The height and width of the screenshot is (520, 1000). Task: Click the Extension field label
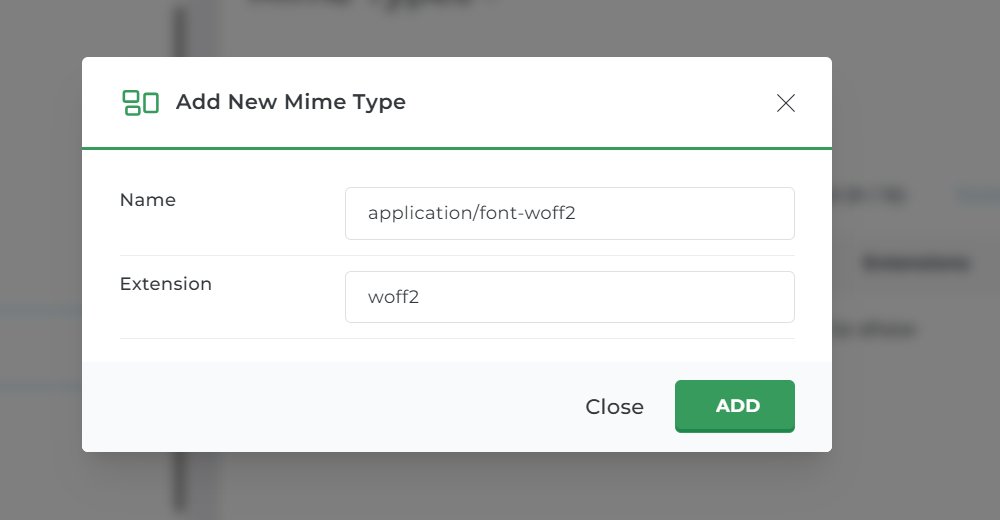(166, 284)
